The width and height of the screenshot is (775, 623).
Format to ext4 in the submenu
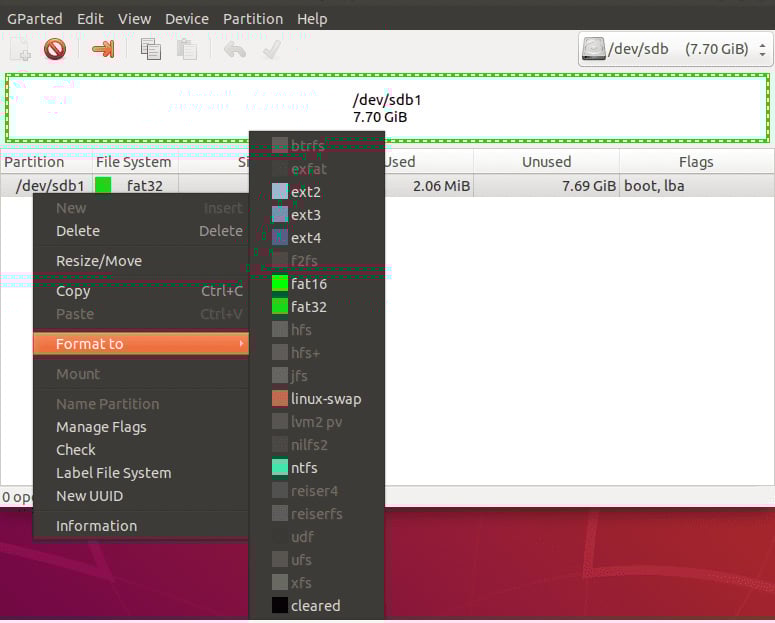pos(317,238)
